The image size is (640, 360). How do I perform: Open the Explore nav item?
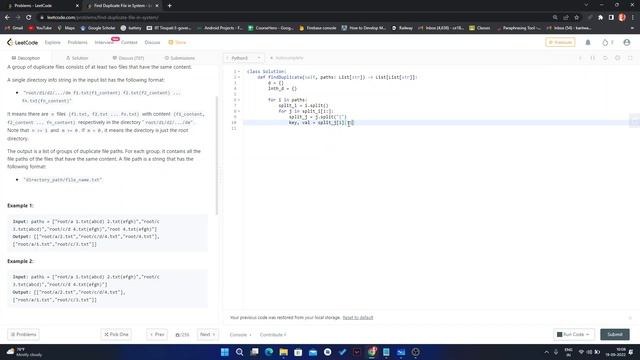coord(52,42)
